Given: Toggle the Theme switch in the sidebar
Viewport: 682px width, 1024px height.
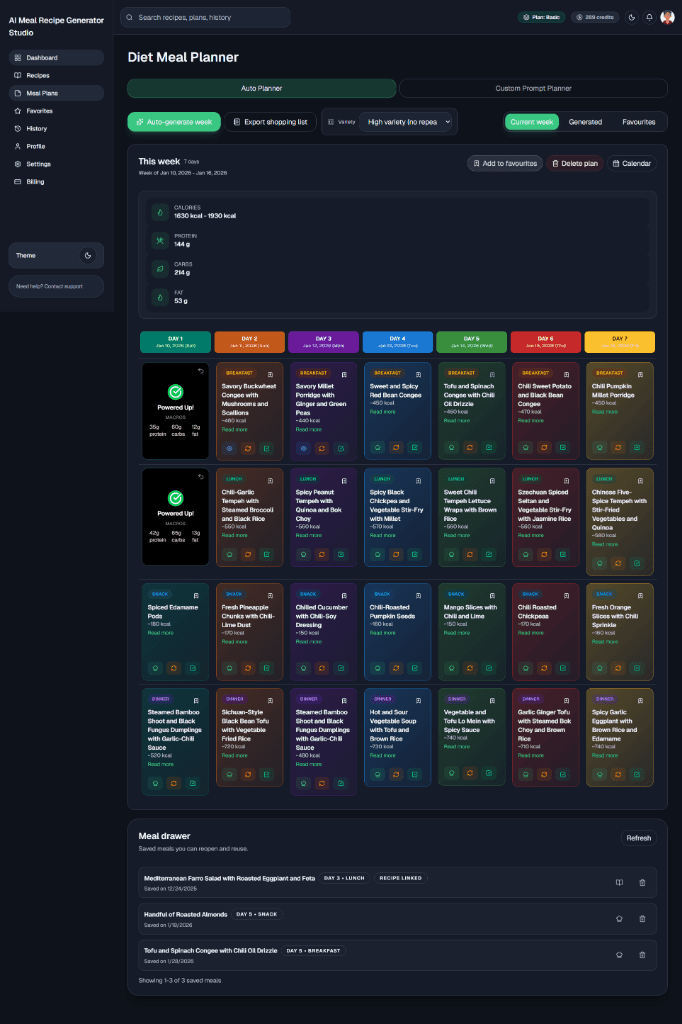Looking at the screenshot, I should click(88, 255).
